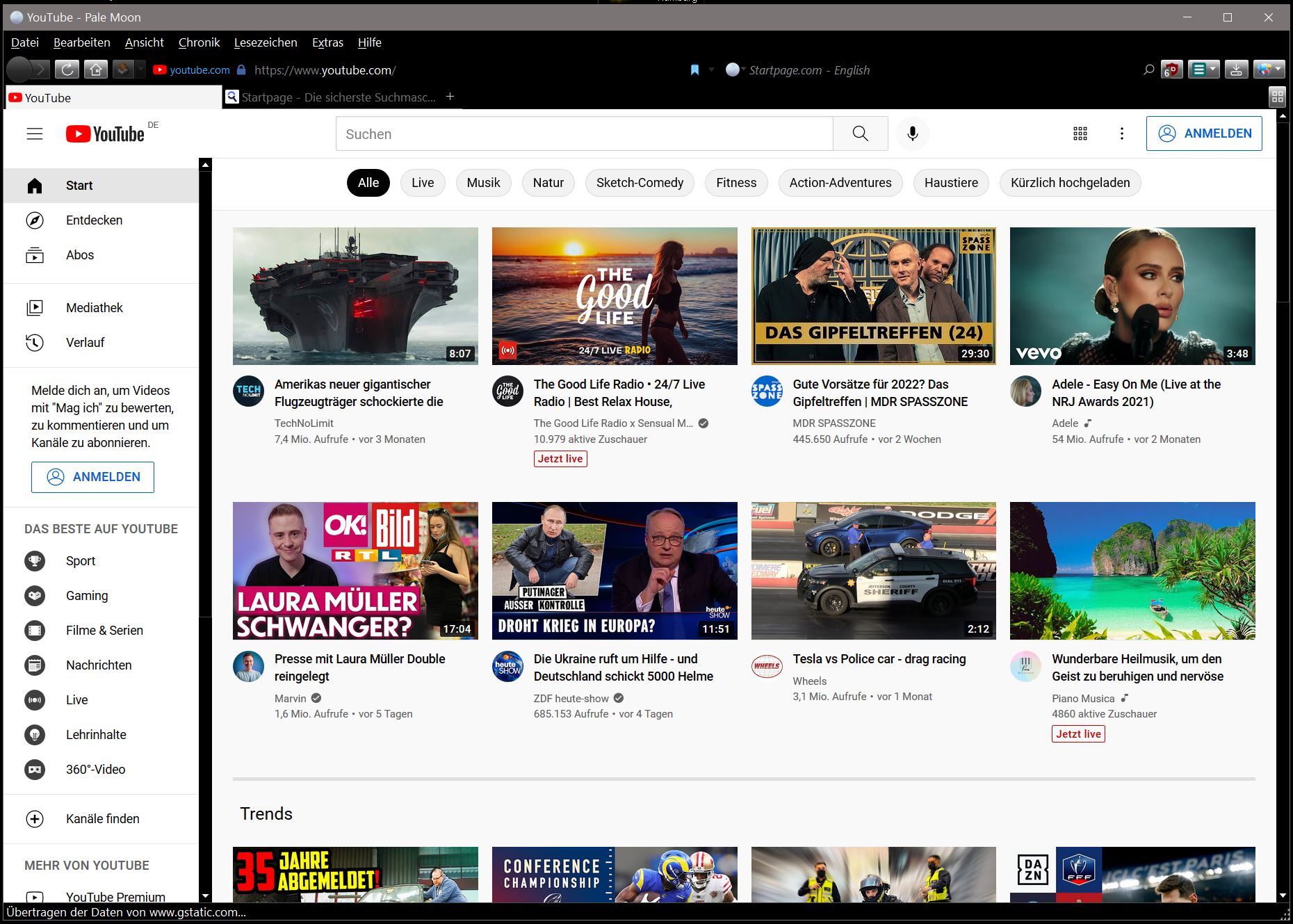Click ANMELDEN button in sidebar
Viewport: 1293px width, 924px height.
(92, 477)
